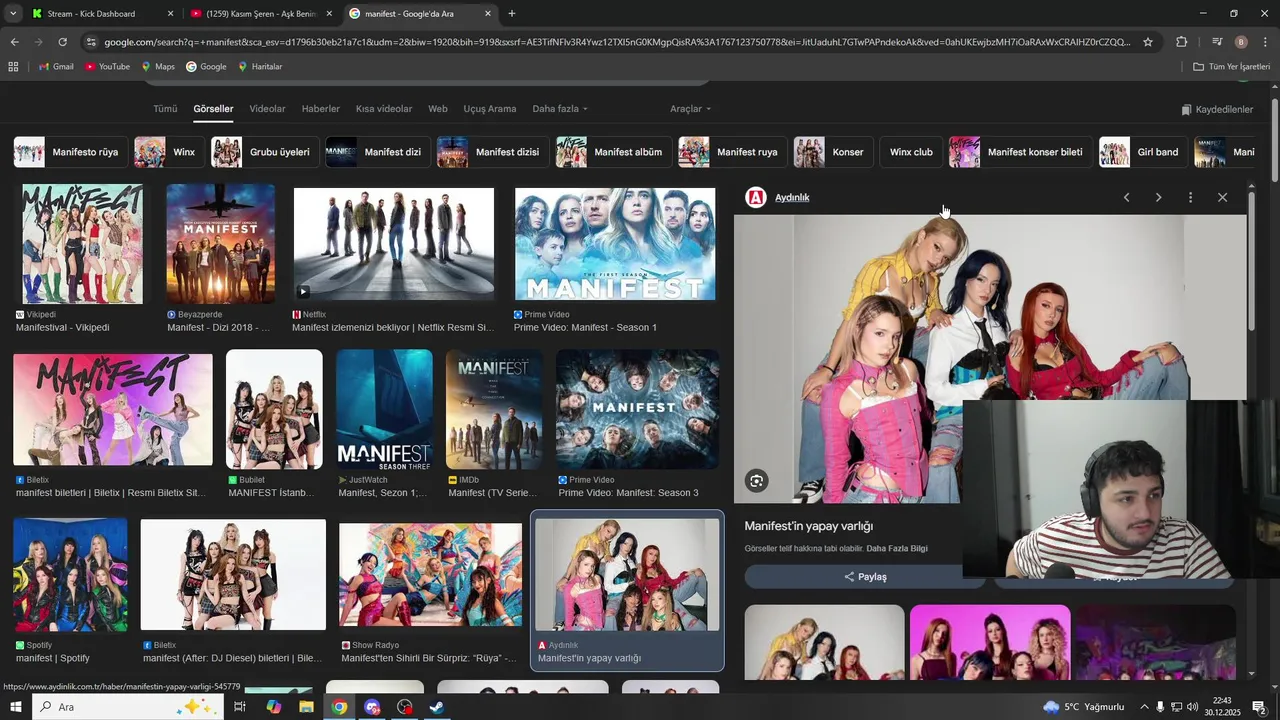Close the image preview panel
The width and height of the screenshot is (1280, 720).
tap(1222, 197)
